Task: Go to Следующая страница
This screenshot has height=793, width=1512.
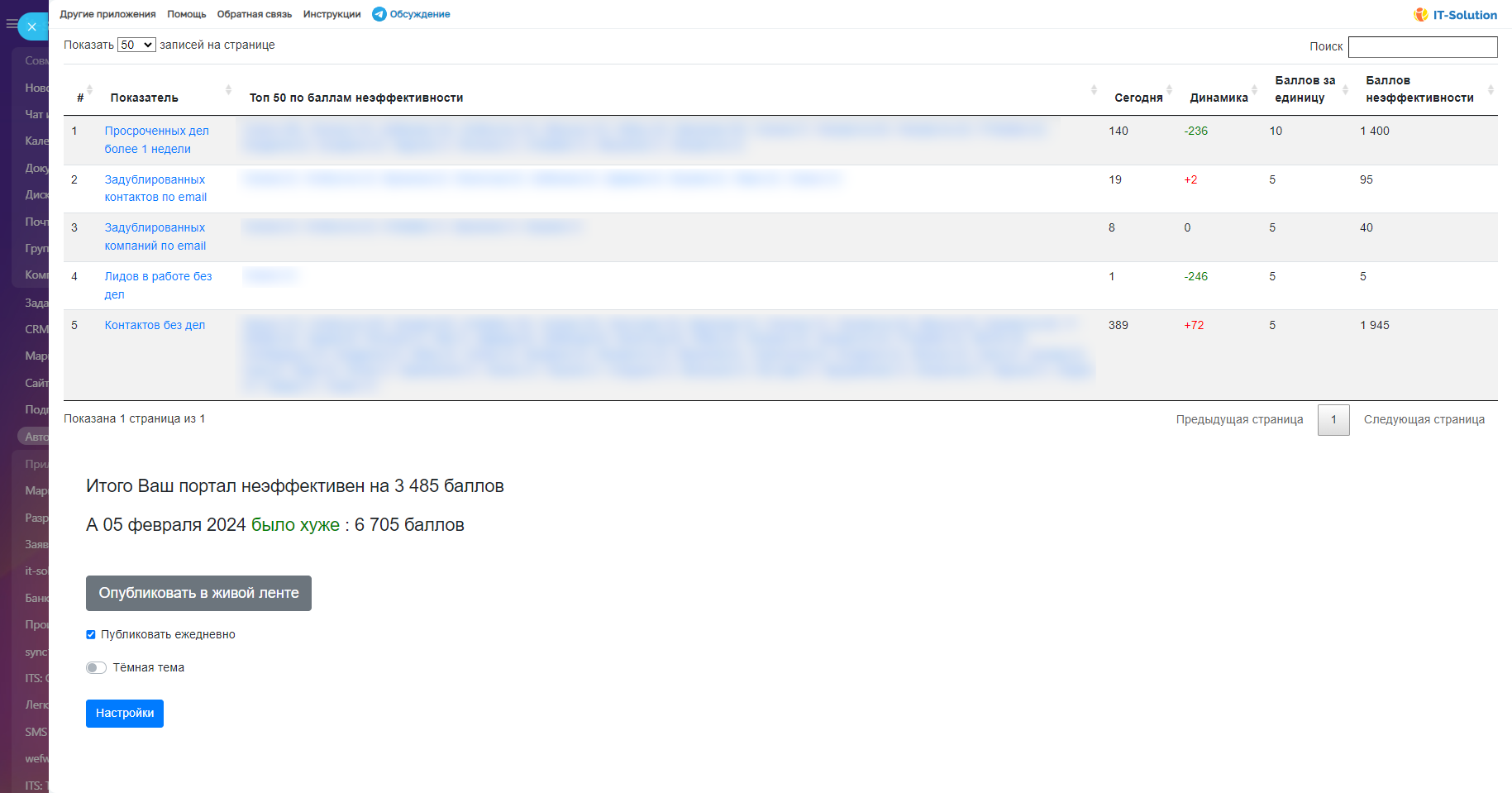Action: tap(1424, 420)
